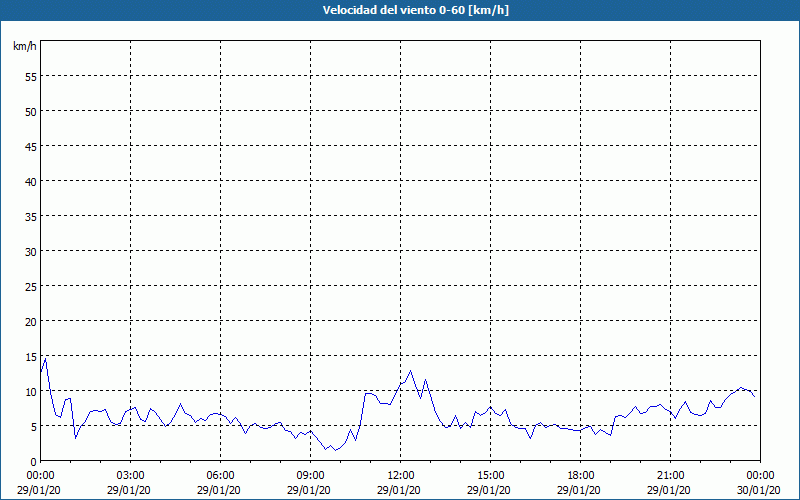Image resolution: width=800 pixels, height=500 pixels.
Task: Click the 55 value on the y-axis
Action: tap(31, 76)
